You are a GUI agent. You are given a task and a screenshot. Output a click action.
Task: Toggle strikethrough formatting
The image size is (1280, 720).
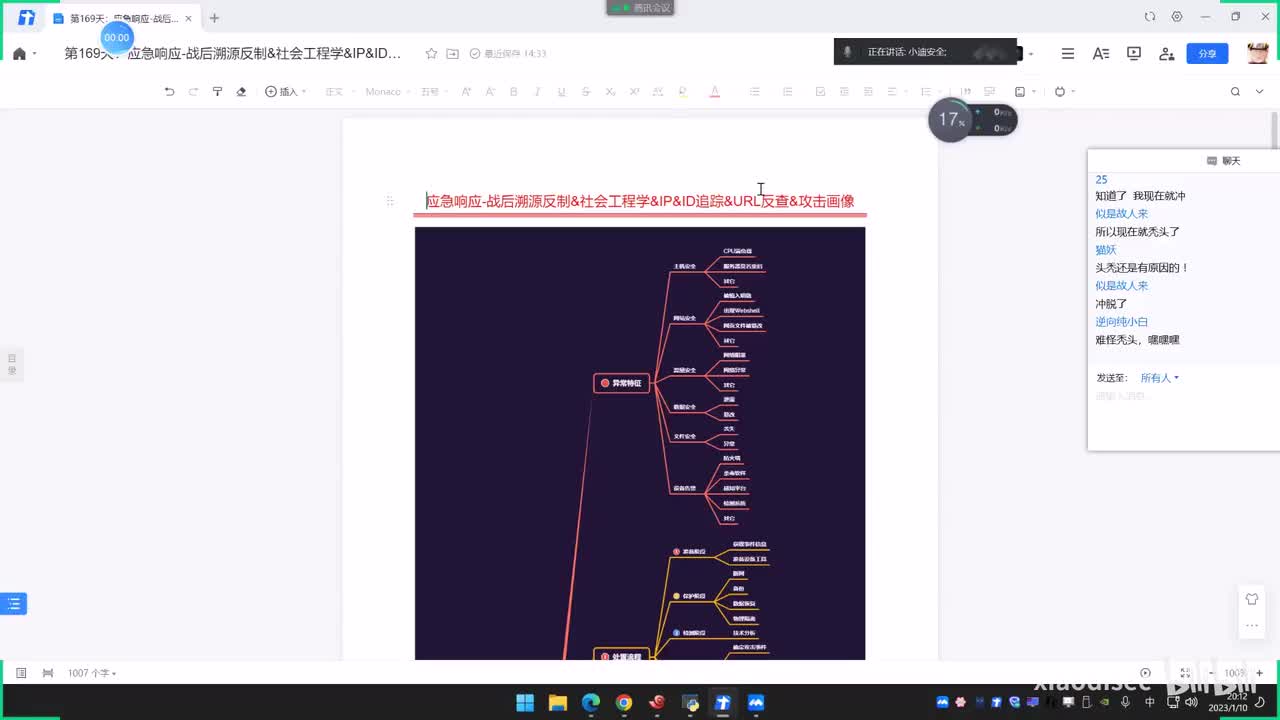(x=586, y=92)
